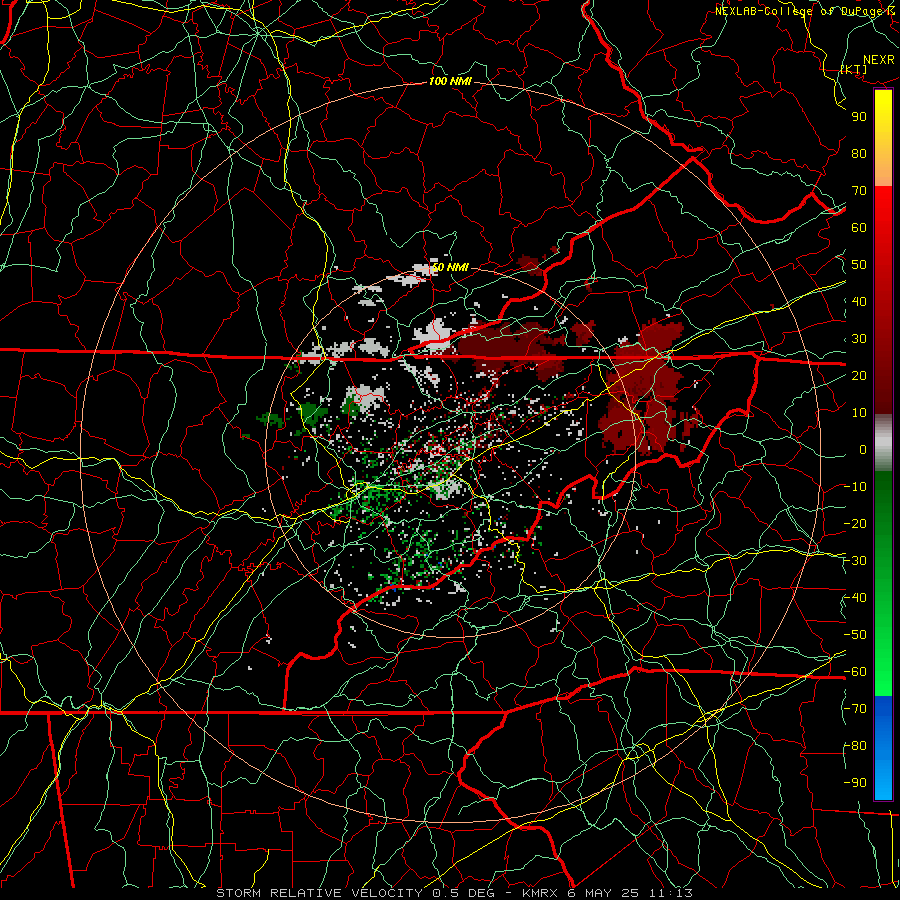900x900 pixels.
Task: Click the 30 value on velocity scale
Action: coord(859,339)
